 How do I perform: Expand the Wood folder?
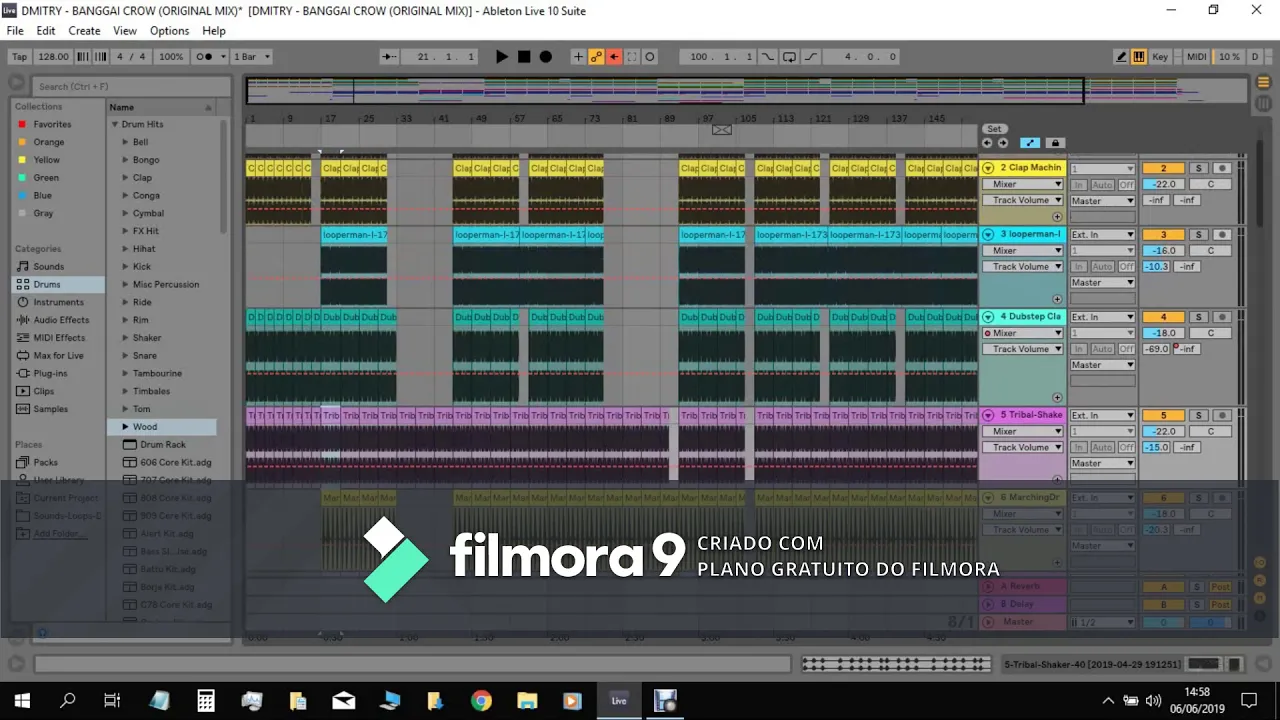click(125, 427)
